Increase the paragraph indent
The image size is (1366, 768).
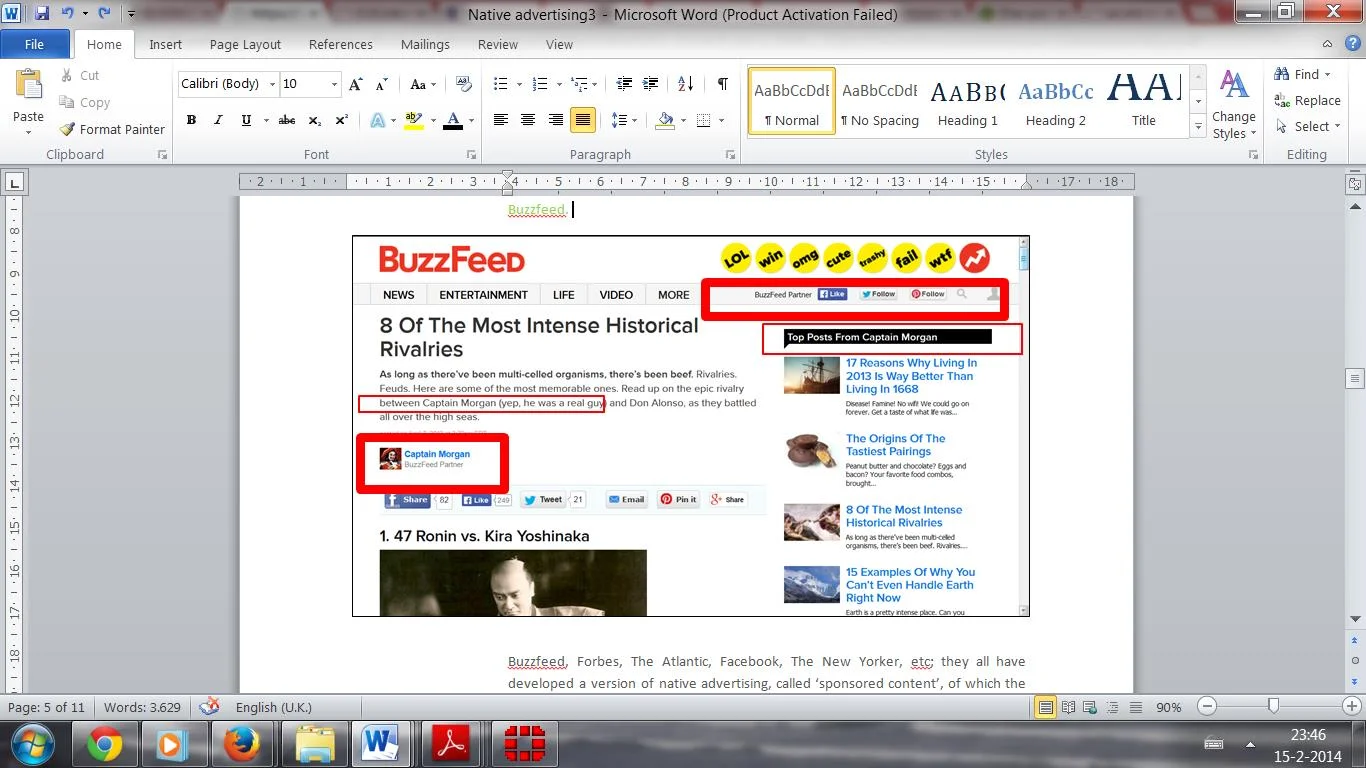(x=650, y=84)
